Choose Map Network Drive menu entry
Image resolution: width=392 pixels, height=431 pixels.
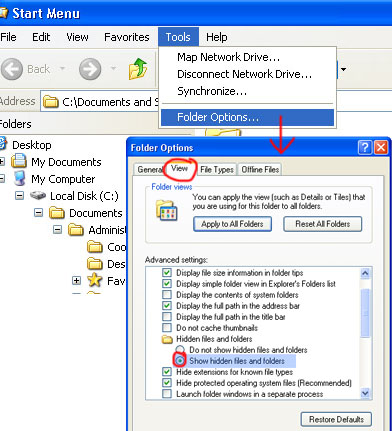coord(247,57)
